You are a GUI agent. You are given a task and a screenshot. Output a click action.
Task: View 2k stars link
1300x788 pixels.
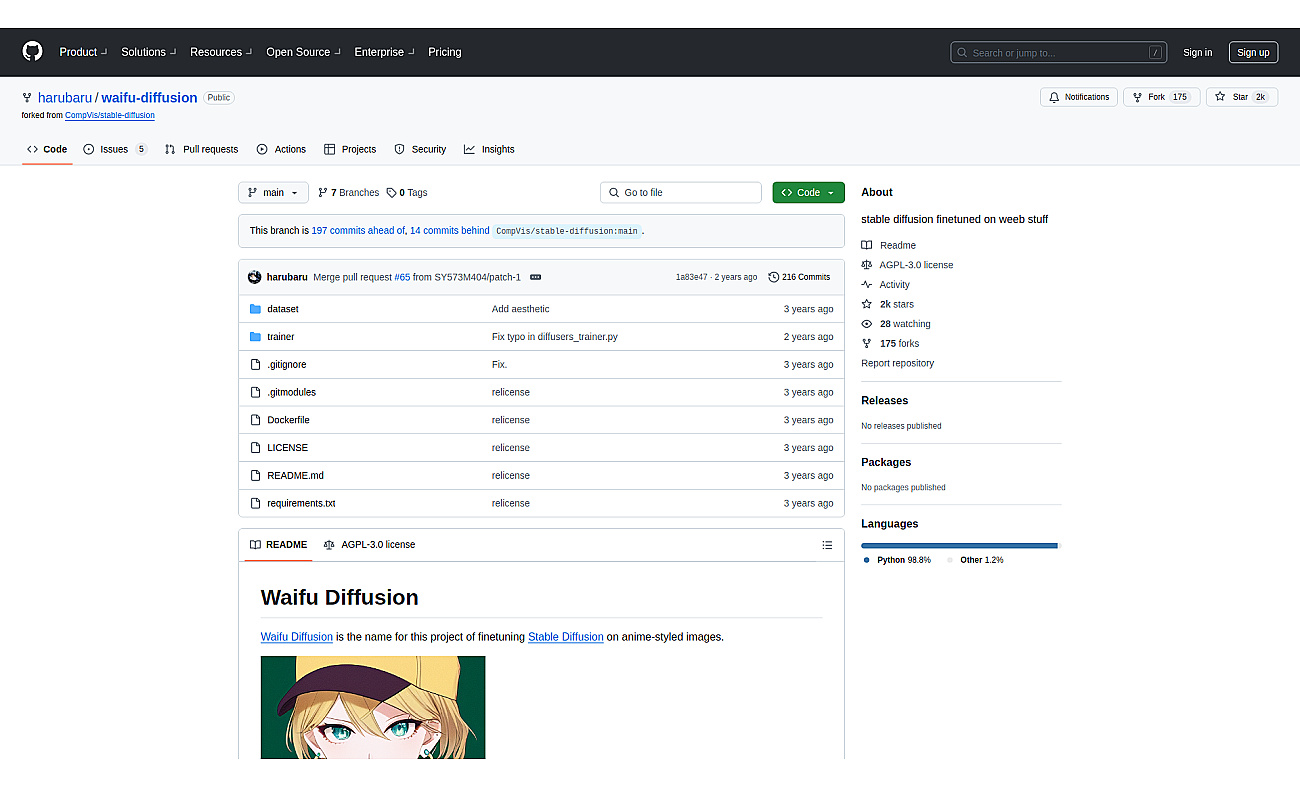888,304
